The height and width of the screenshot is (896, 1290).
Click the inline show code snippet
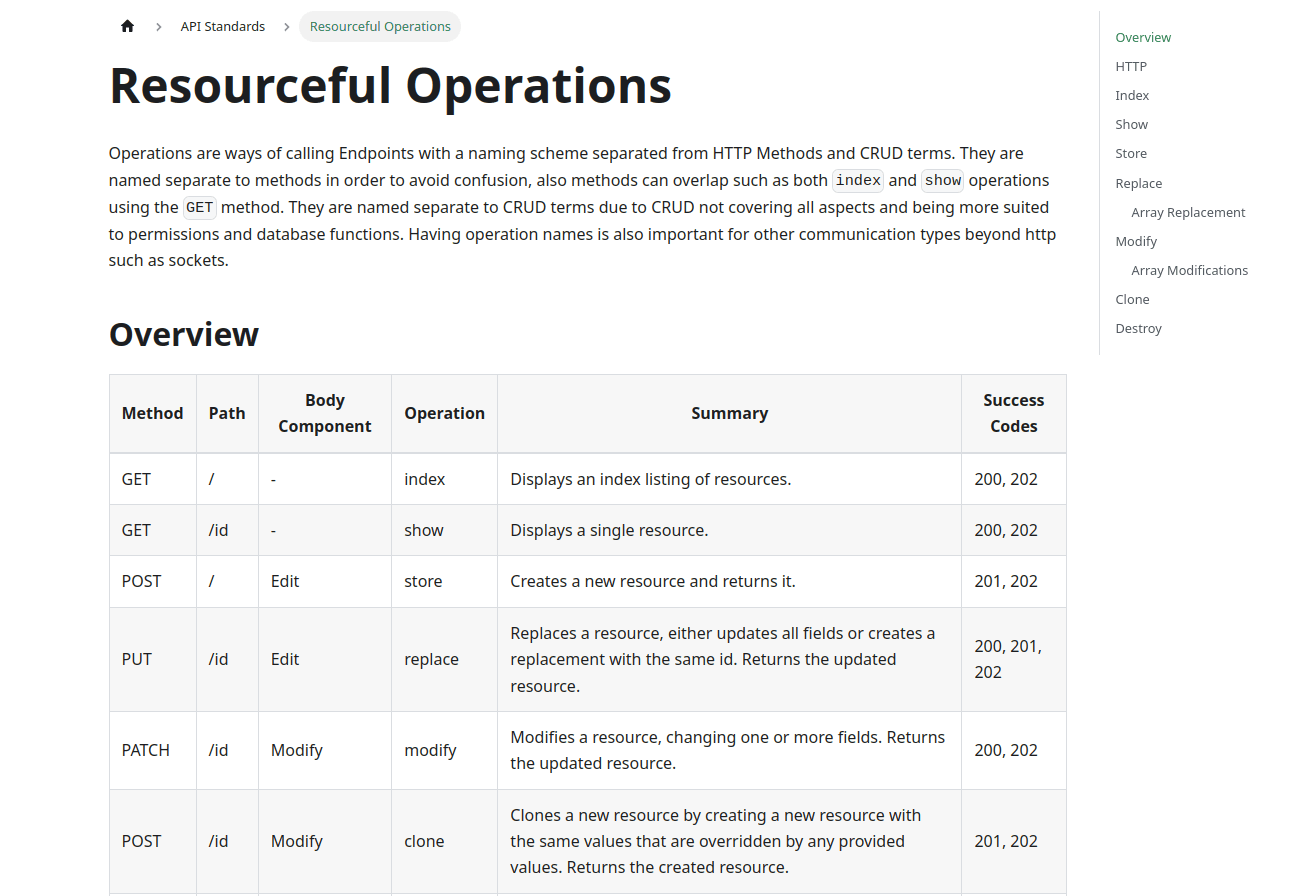[941, 180]
